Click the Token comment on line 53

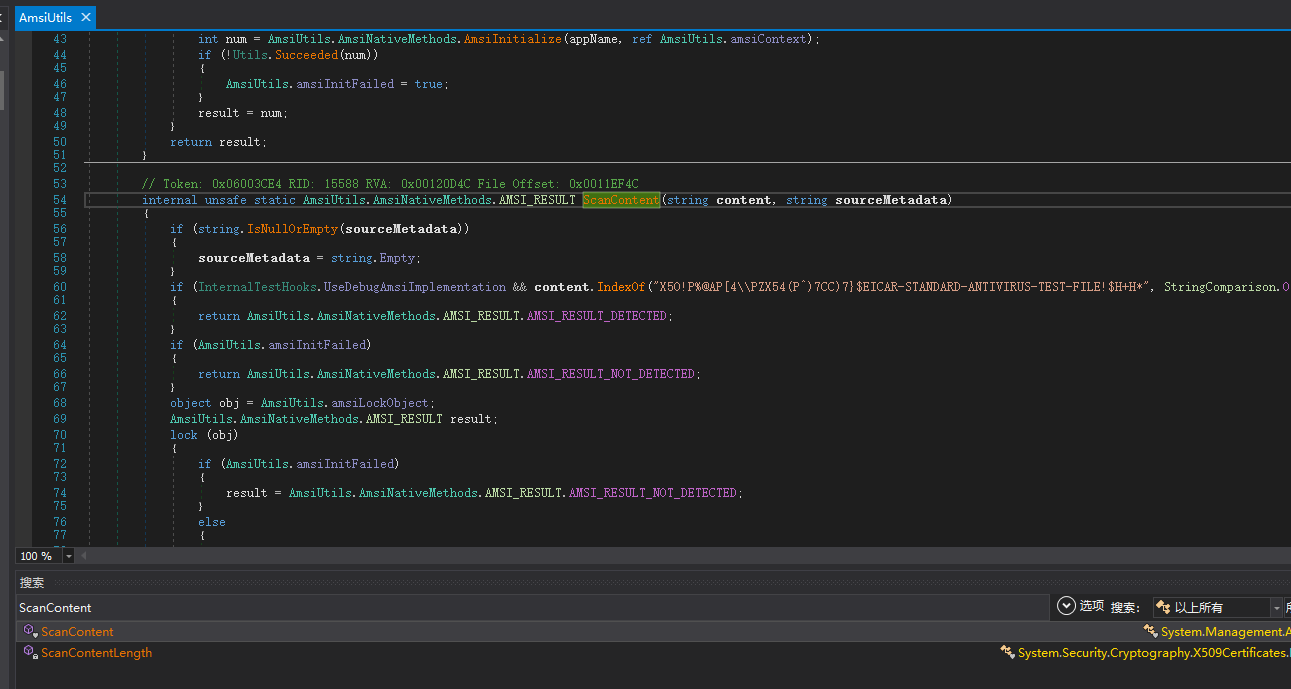390,184
